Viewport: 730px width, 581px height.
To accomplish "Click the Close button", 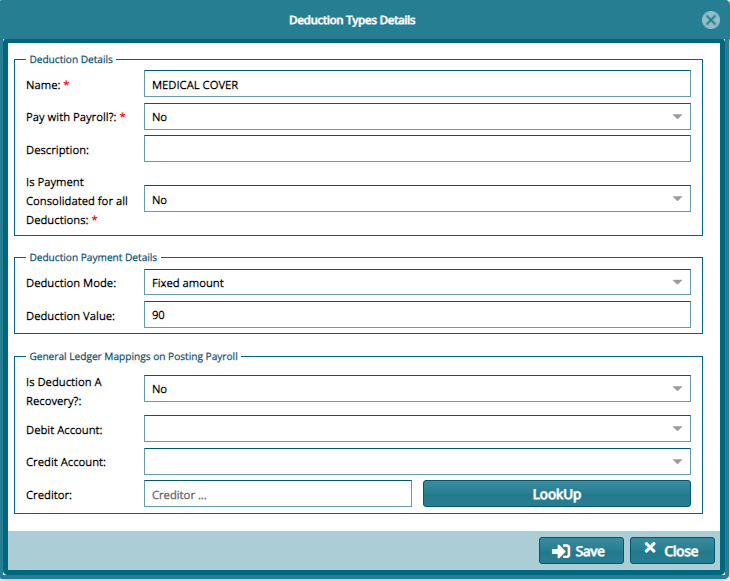I will 672,551.
